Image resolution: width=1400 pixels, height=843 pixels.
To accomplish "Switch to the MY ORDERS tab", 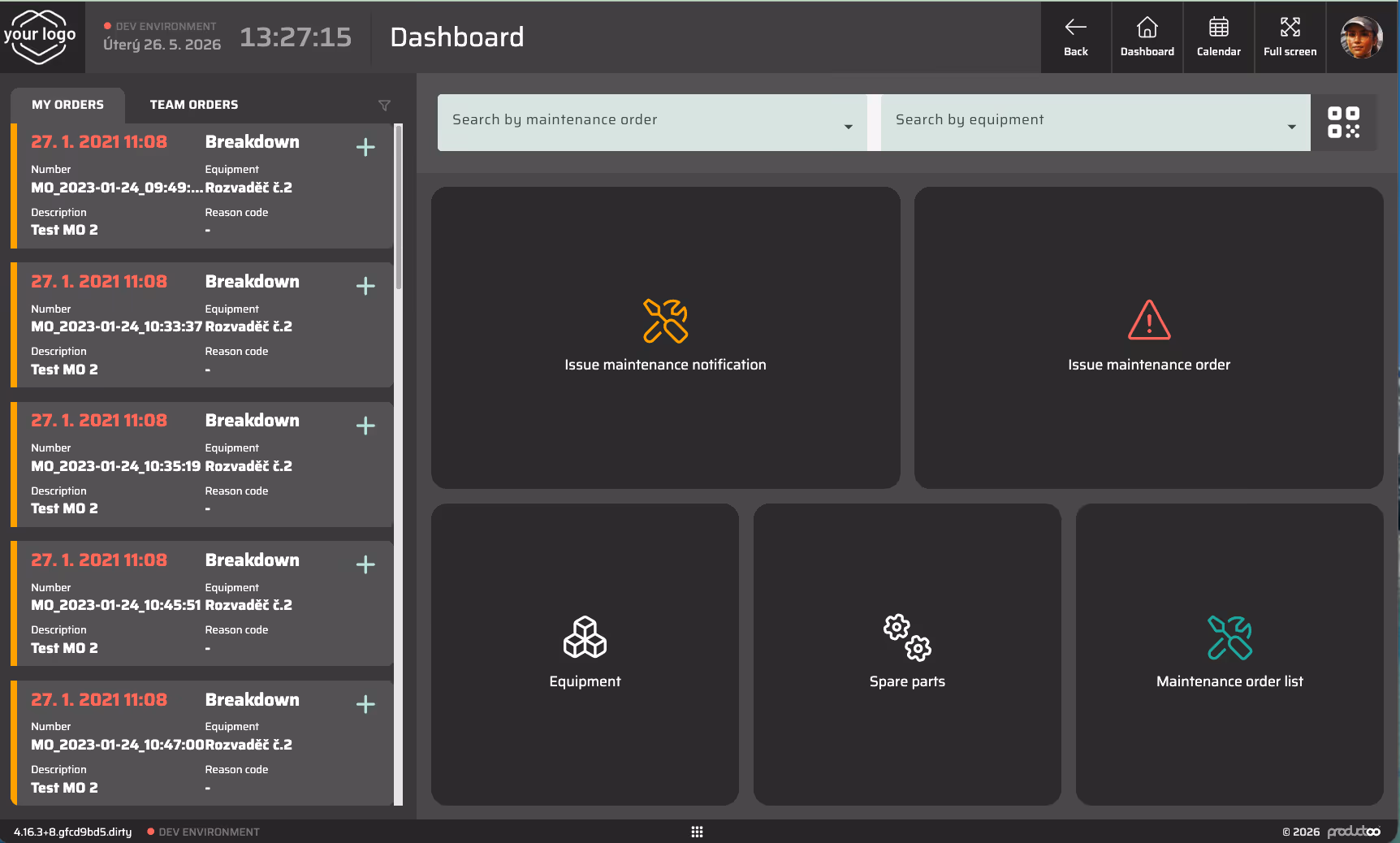I will tap(68, 105).
